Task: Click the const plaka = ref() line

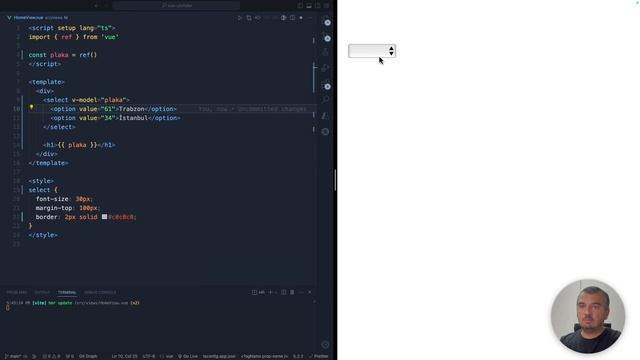Action: [x=63, y=55]
